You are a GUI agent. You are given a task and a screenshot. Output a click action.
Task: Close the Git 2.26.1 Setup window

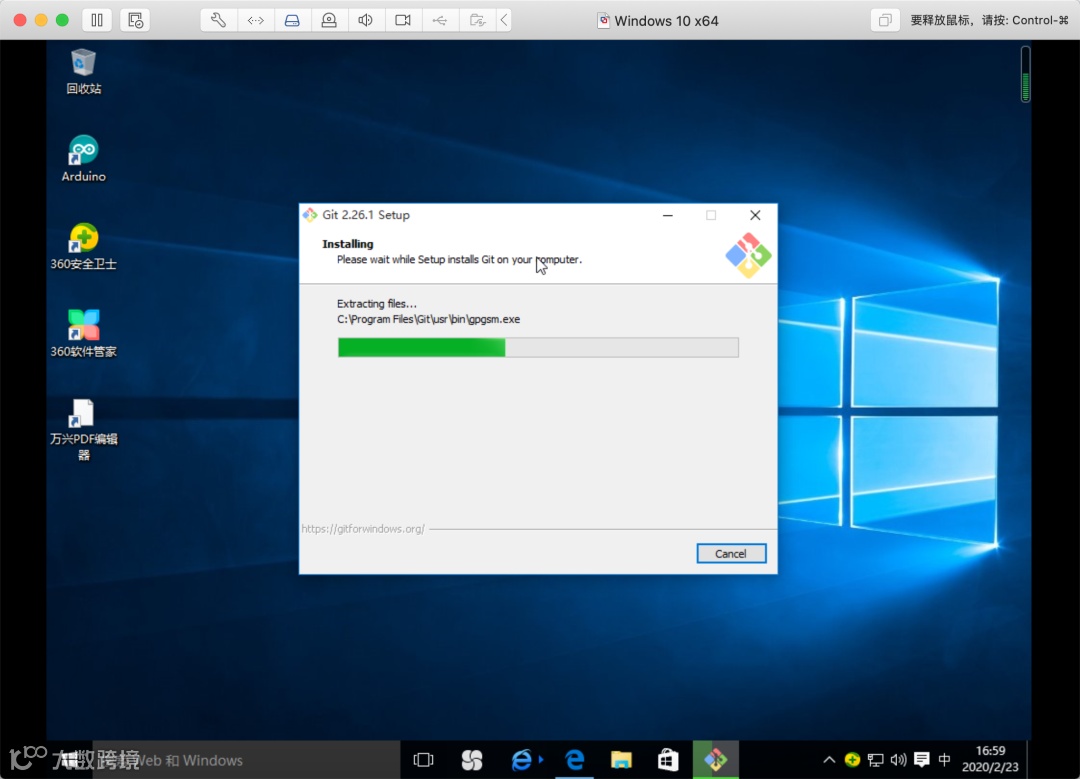click(x=755, y=215)
